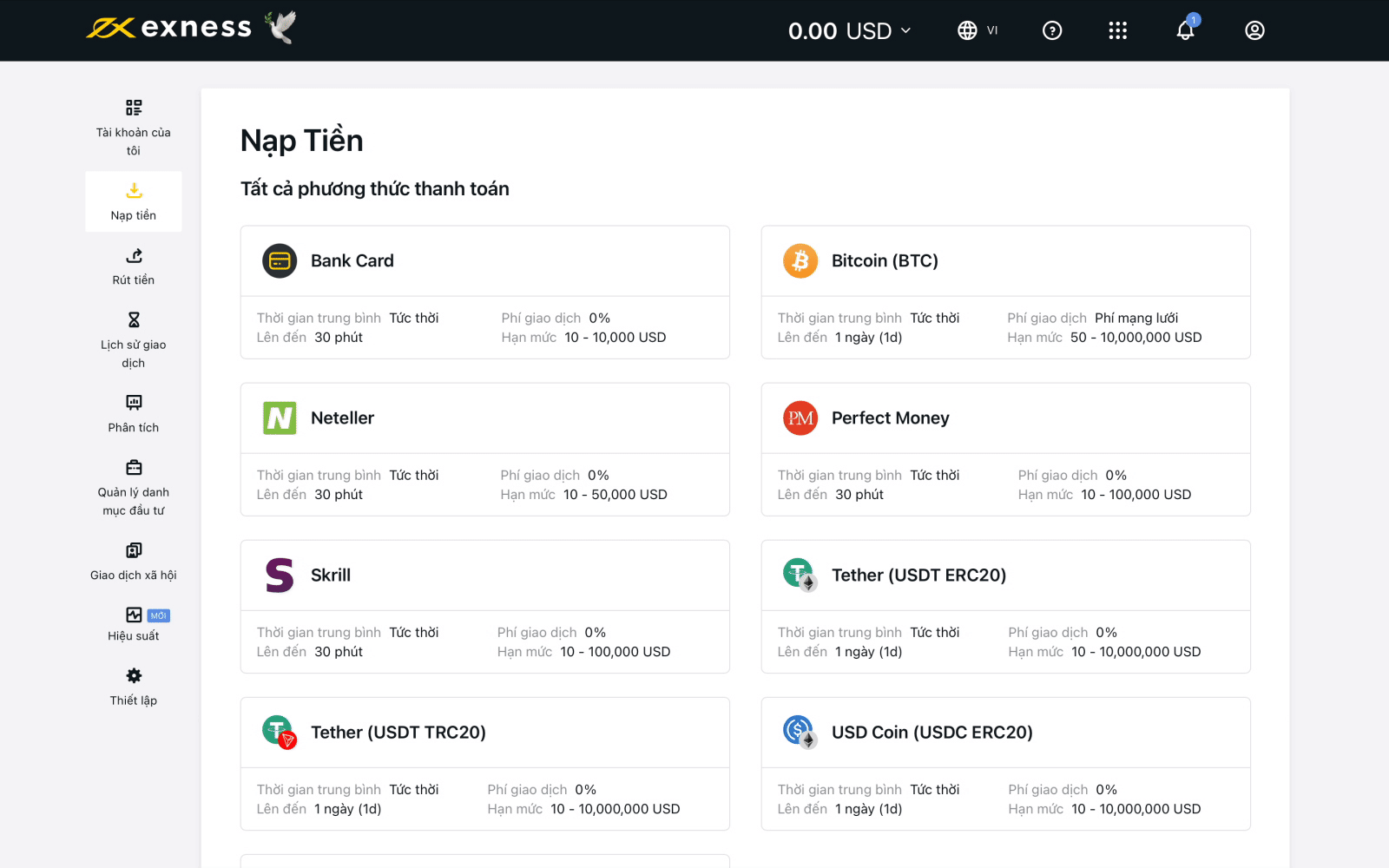Viewport: 1389px width, 868px height.
Task: Click Bank Card limit 10 - 10,000 USD
Action: pyautogui.click(x=616, y=338)
